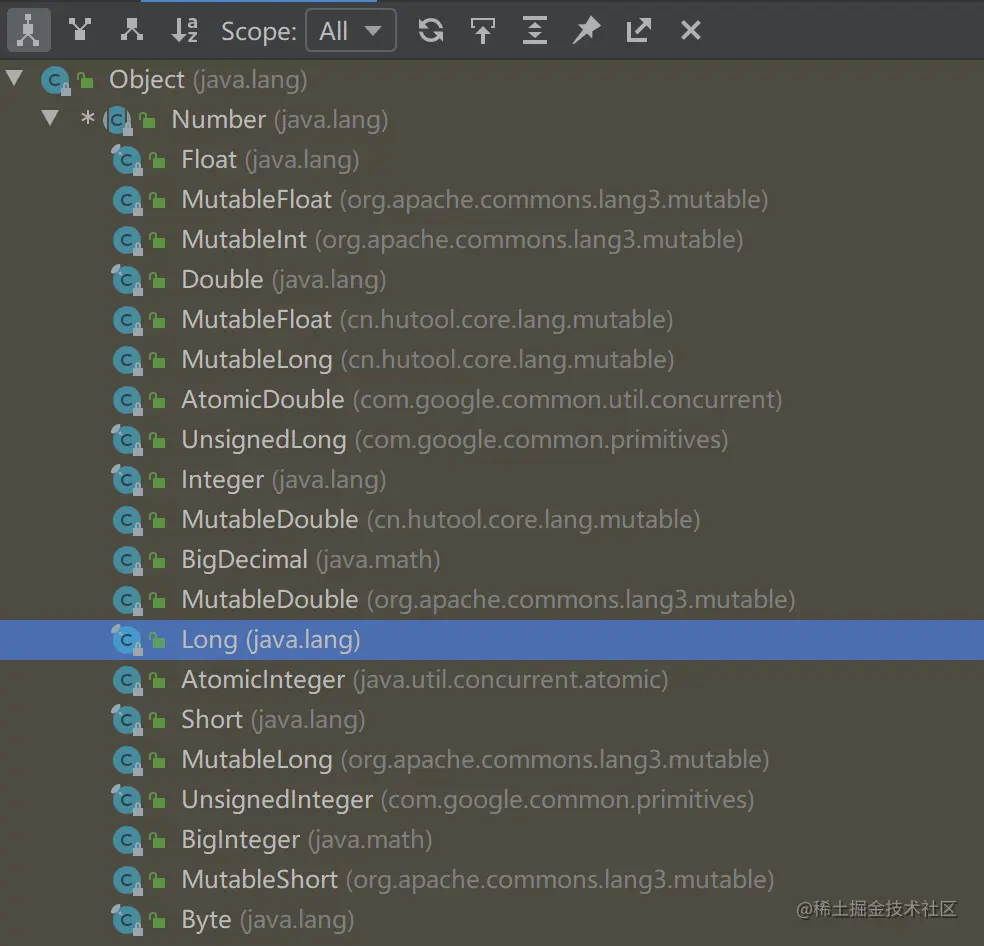
Task: Click the class icon beside Integer
Action: 127,480
